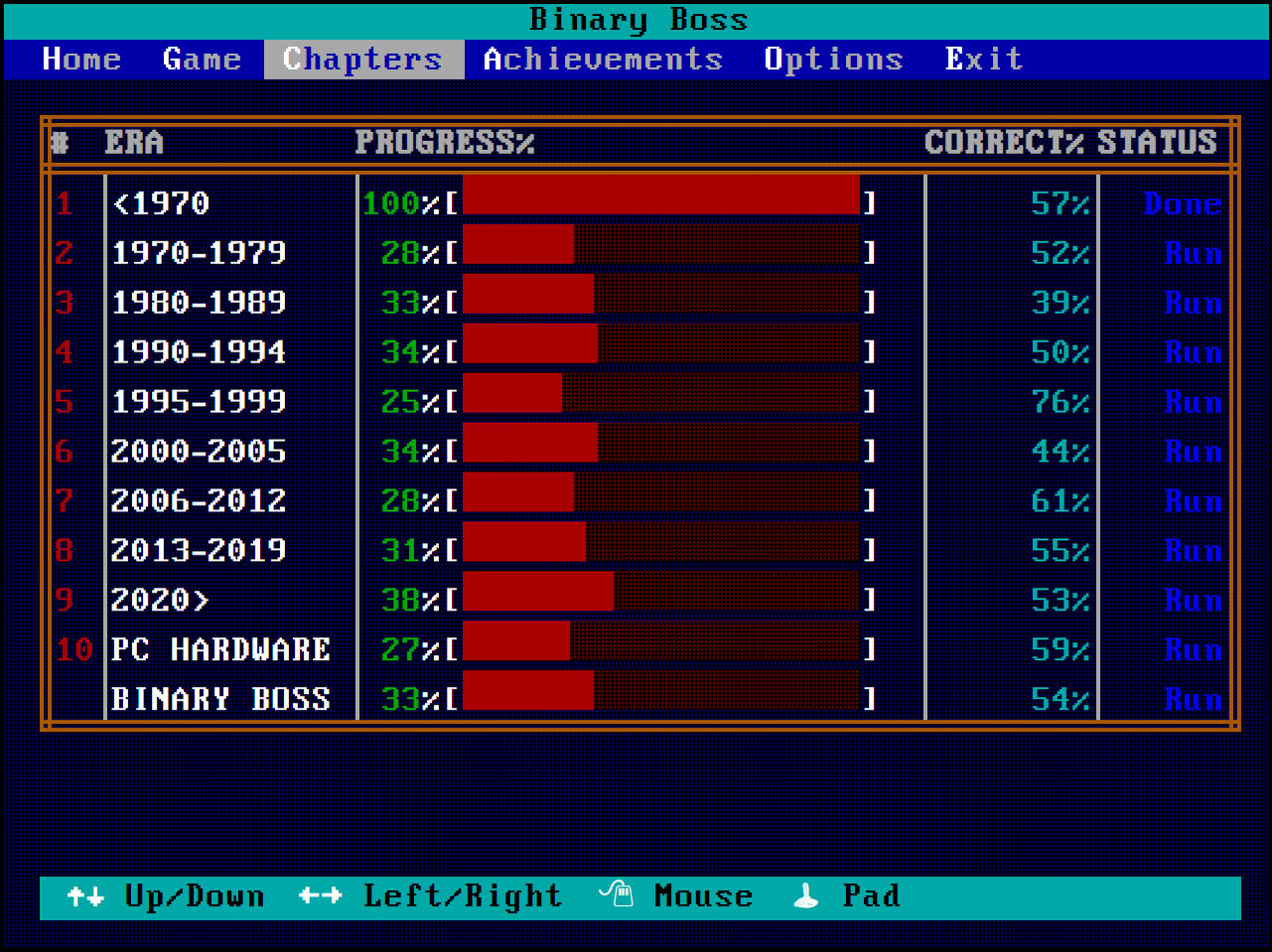Click the Pad icon in the status bar
The height and width of the screenshot is (952, 1272).
[x=806, y=895]
